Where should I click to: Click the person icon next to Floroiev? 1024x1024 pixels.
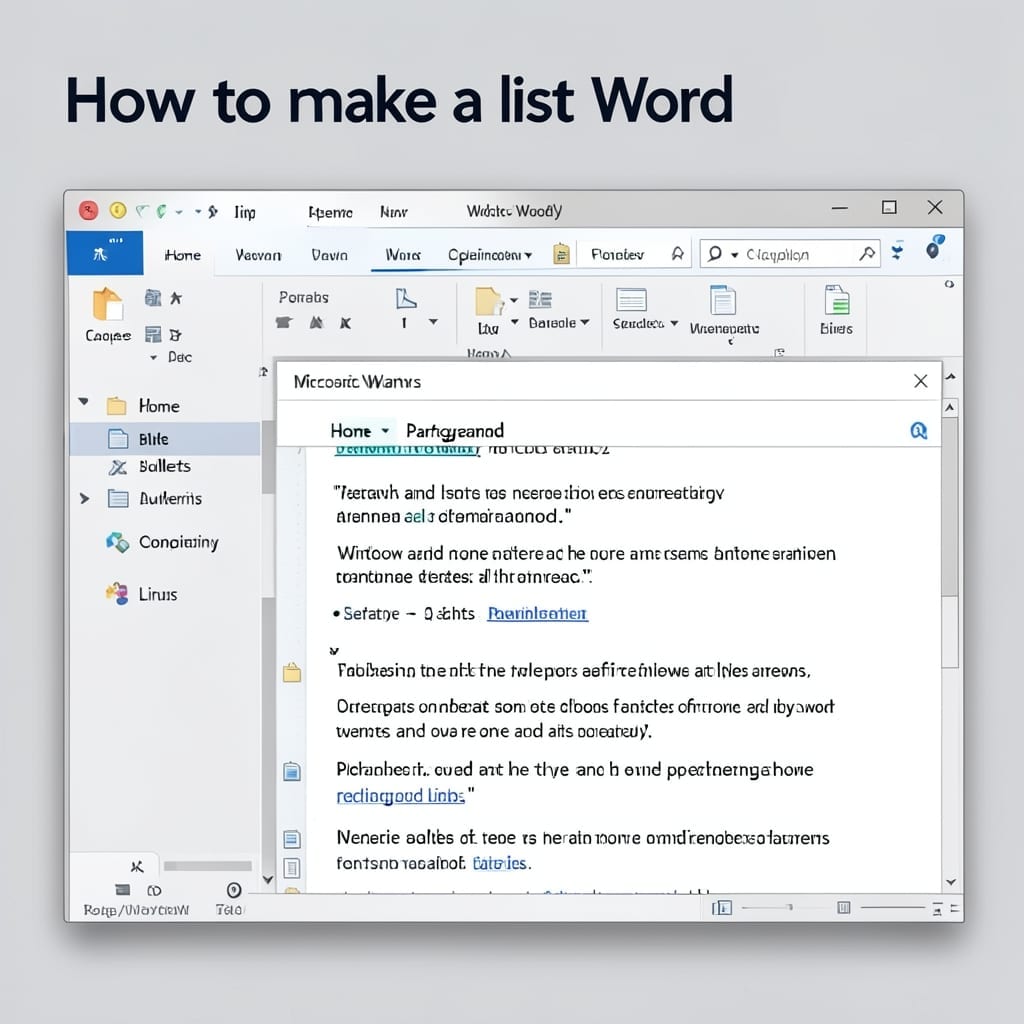click(677, 254)
